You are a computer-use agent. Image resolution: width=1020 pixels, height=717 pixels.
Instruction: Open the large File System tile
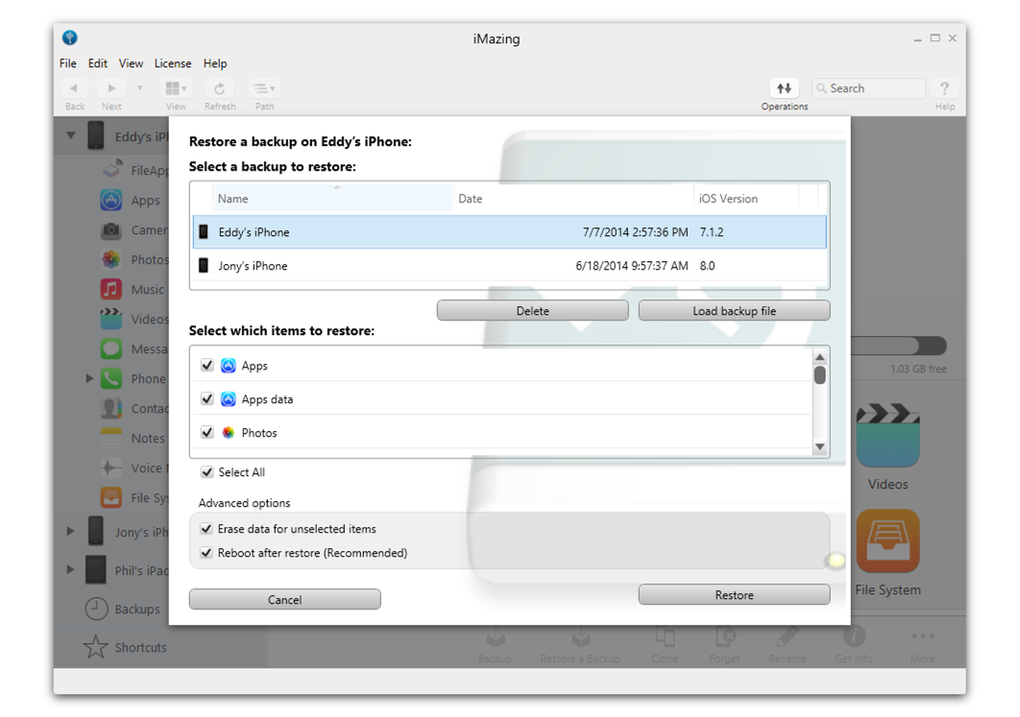pyautogui.click(x=888, y=541)
